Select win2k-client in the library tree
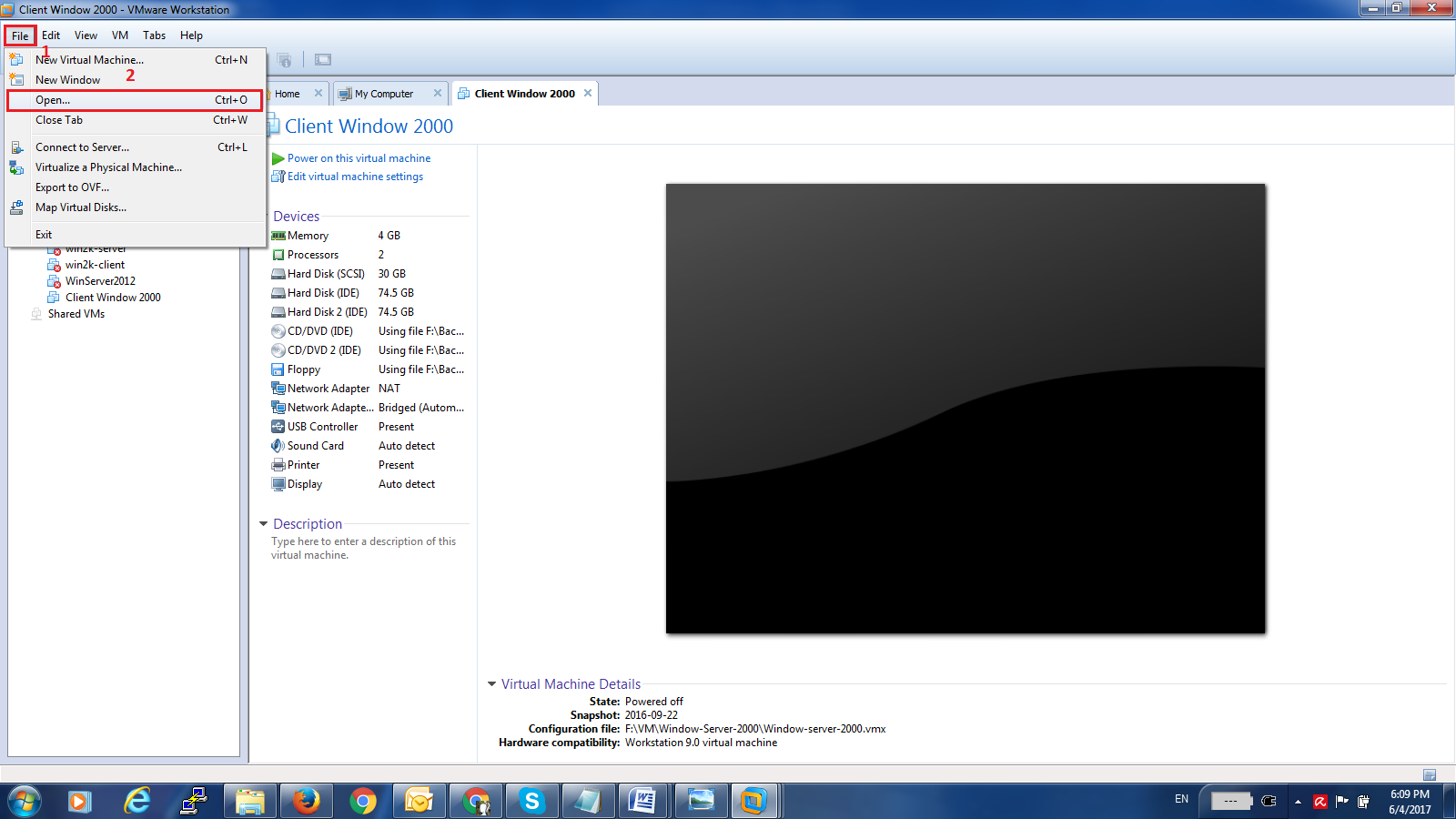1456x819 pixels. tap(95, 265)
